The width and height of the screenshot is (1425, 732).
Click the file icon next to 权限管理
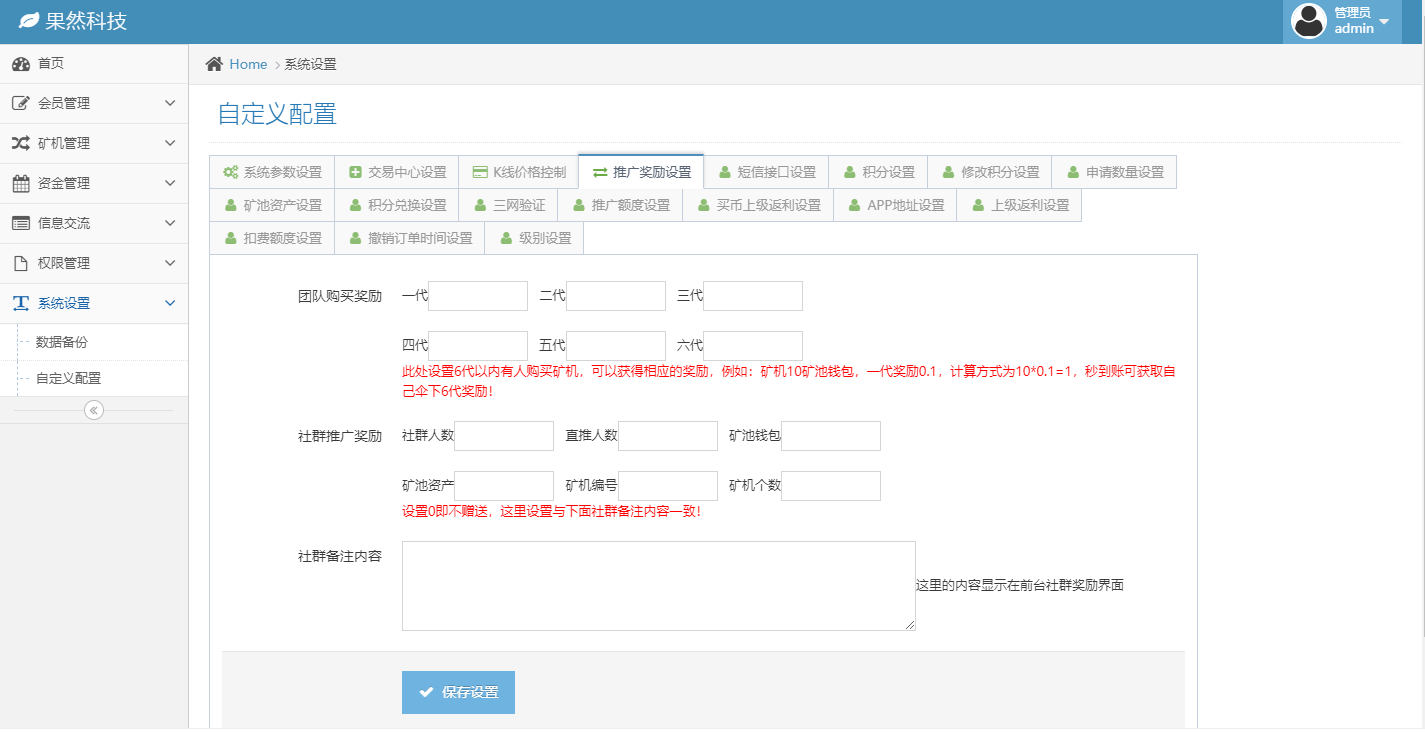point(20,264)
